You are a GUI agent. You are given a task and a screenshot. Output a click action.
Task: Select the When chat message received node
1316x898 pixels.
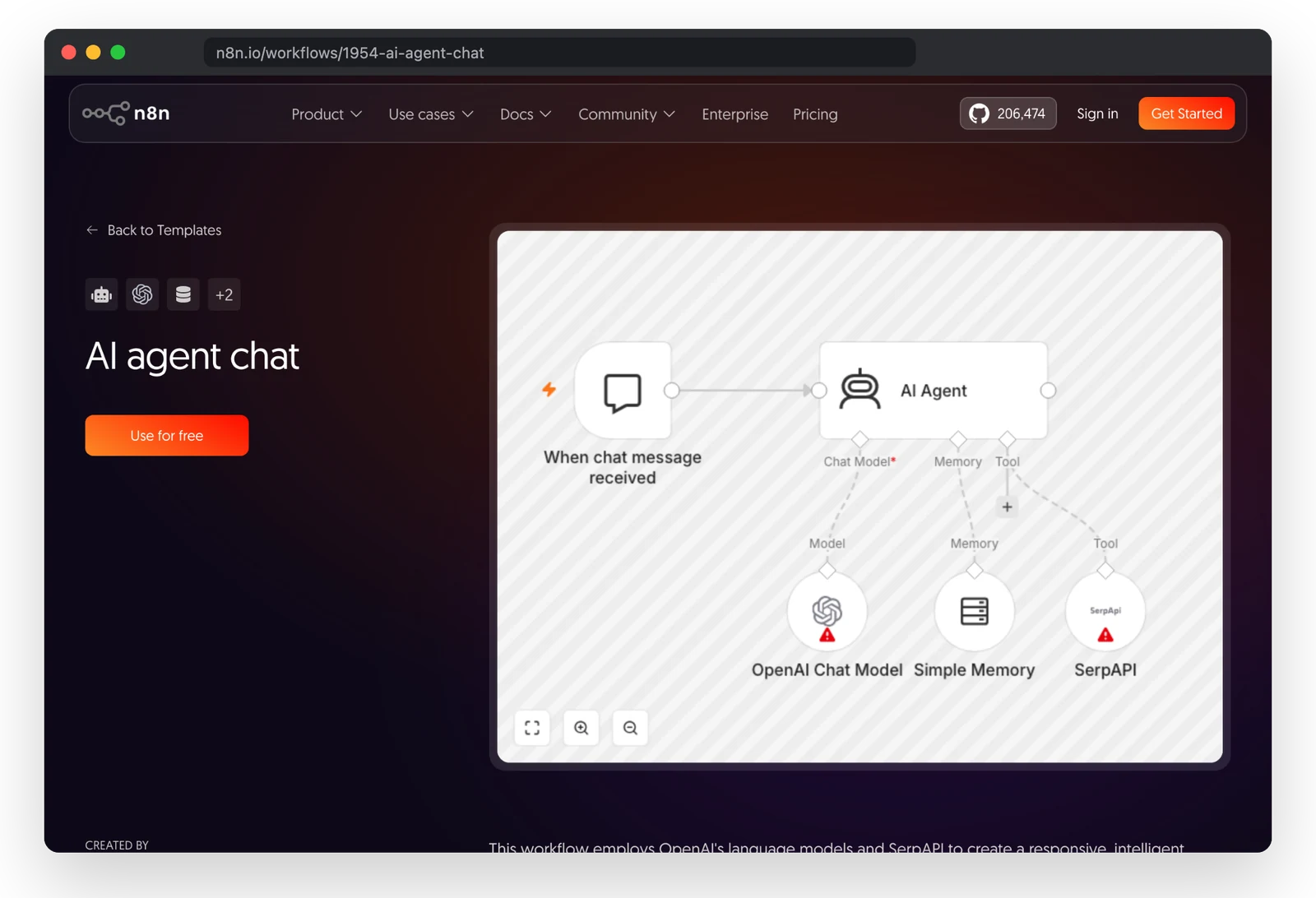pyautogui.click(x=623, y=391)
